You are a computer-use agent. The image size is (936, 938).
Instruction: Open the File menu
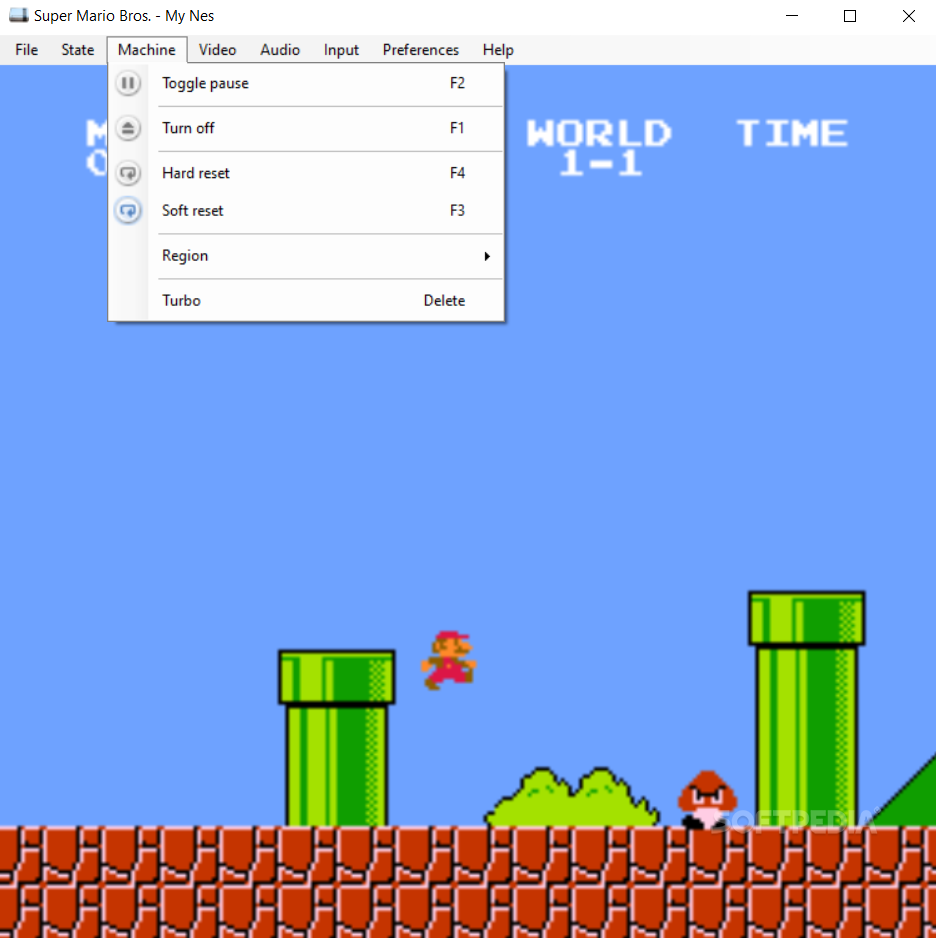point(26,50)
